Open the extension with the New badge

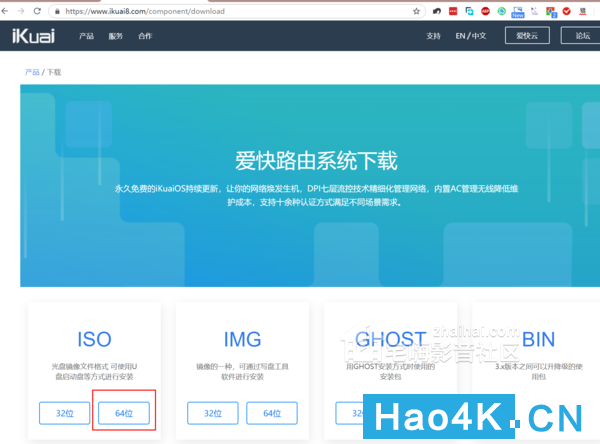pyautogui.click(x=518, y=12)
